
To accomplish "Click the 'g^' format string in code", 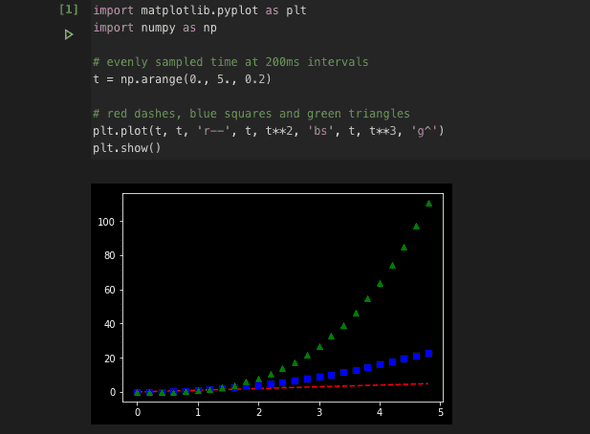I will tap(424, 131).
